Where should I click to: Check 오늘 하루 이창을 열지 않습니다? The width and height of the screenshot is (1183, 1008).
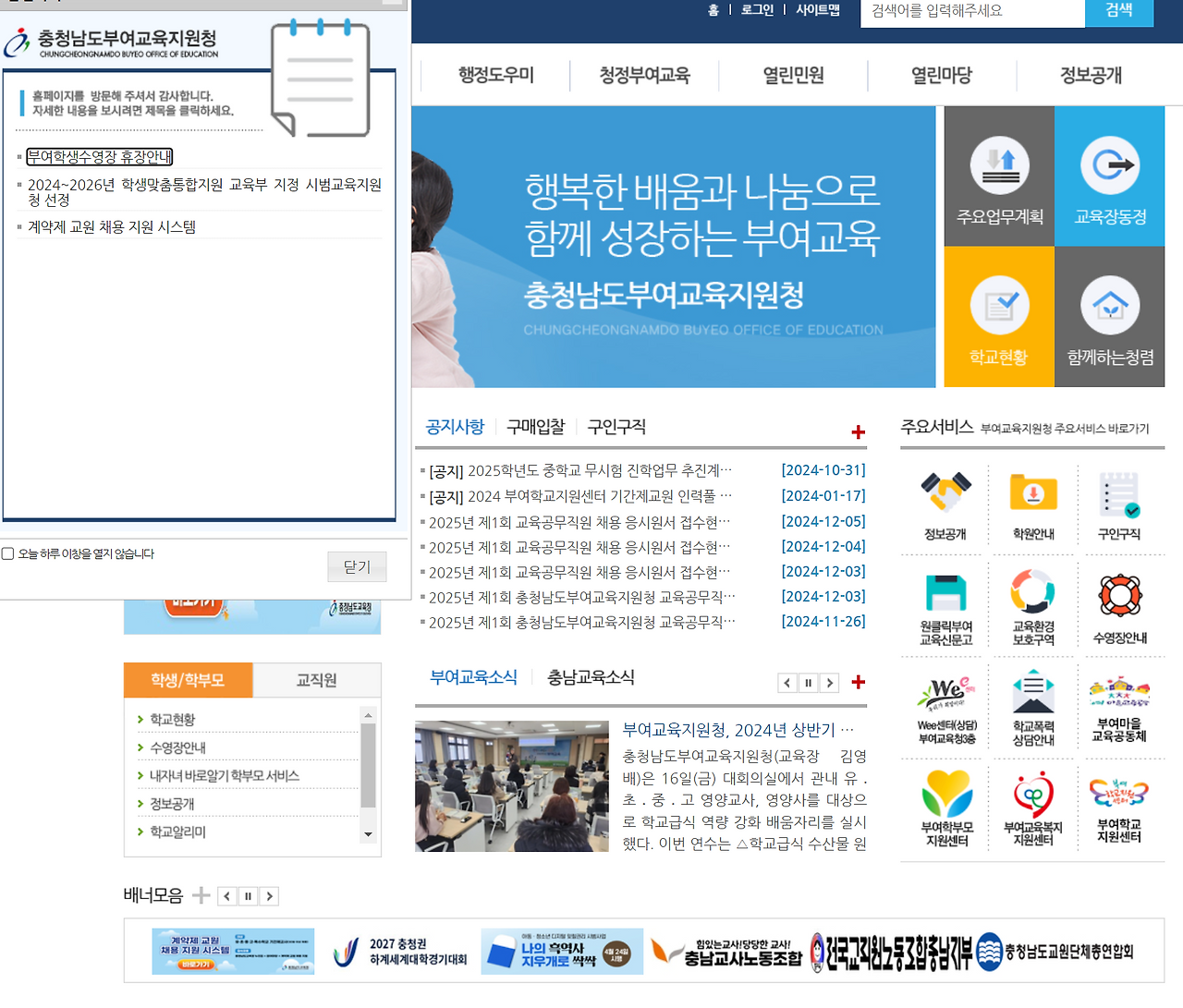(x=7, y=553)
